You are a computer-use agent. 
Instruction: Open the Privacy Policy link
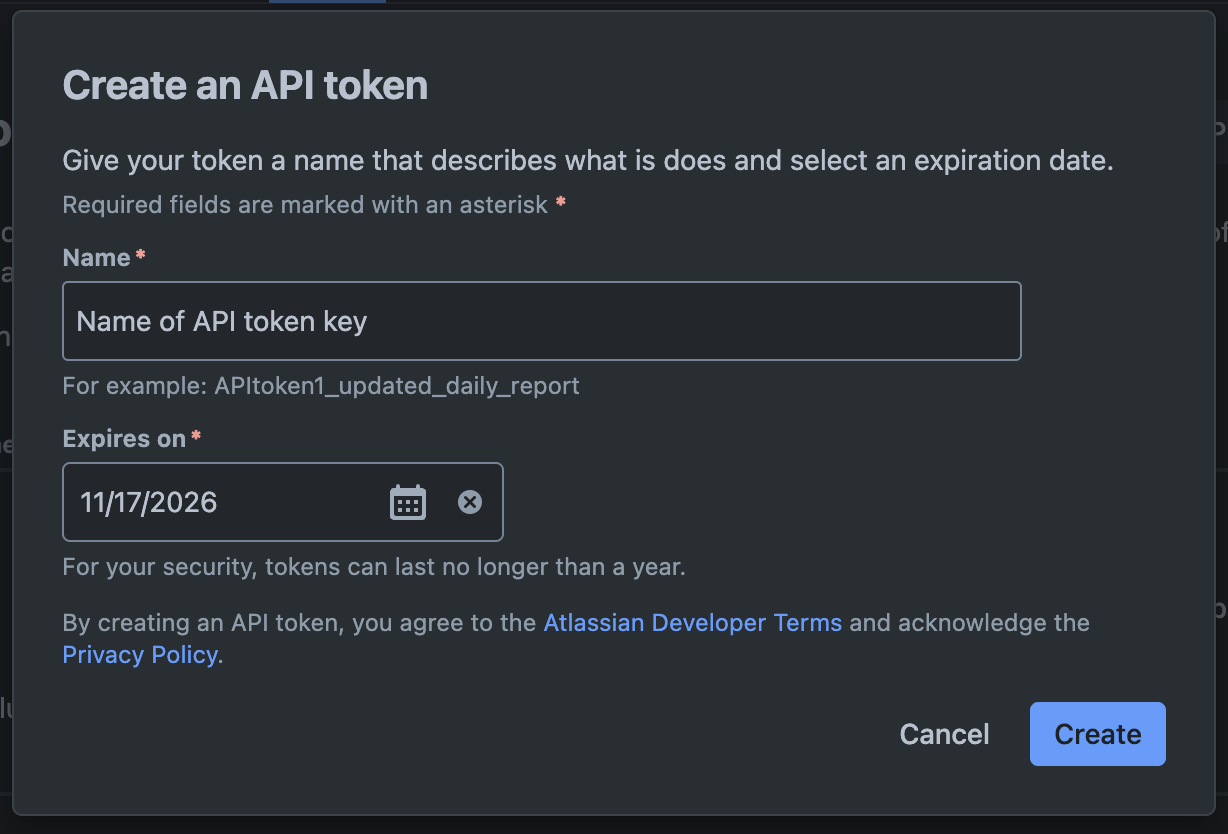click(139, 655)
